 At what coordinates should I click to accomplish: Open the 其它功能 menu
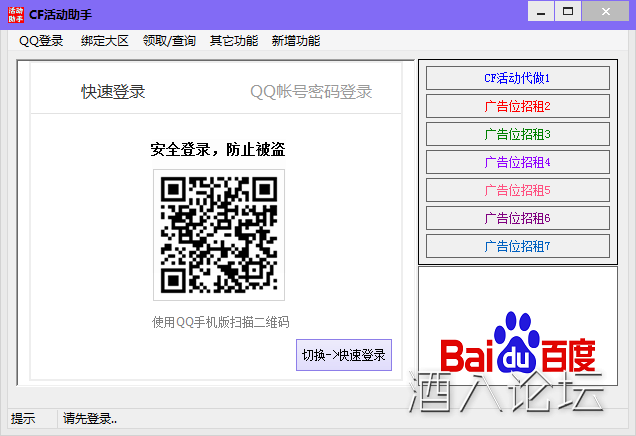pyautogui.click(x=234, y=41)
